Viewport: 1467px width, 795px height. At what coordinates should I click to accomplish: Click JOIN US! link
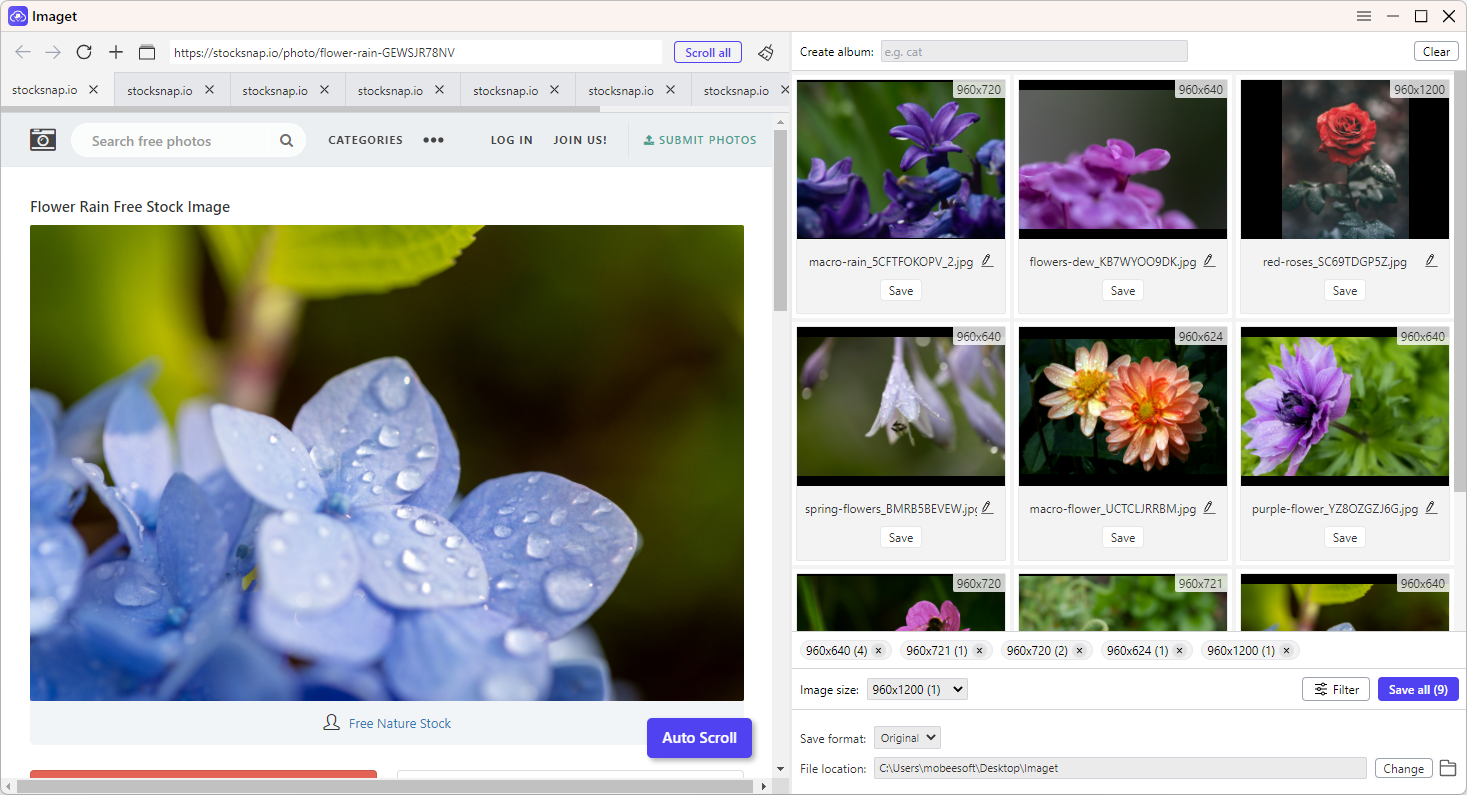[x=580, y=140]
